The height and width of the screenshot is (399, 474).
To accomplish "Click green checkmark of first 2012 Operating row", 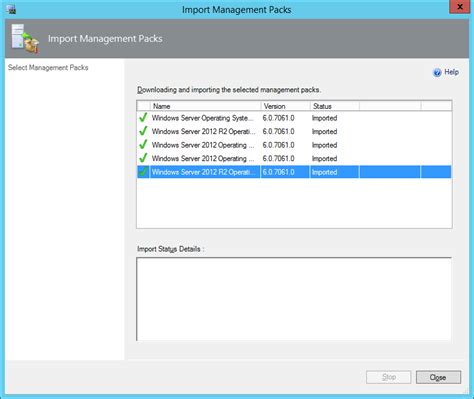I will pos(143,145).
